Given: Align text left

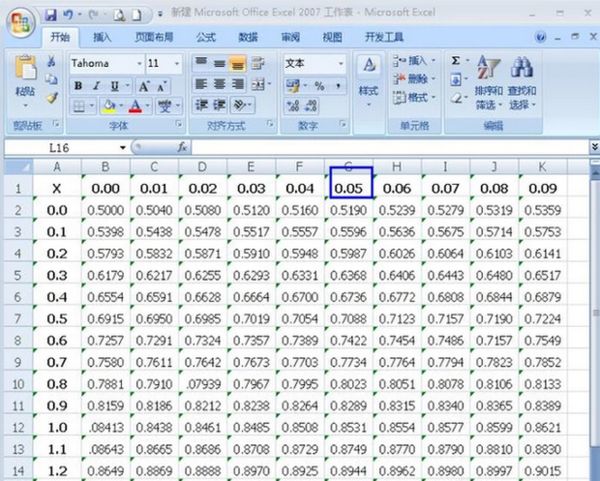Looking at the screenshot, I should pos(201,84).
